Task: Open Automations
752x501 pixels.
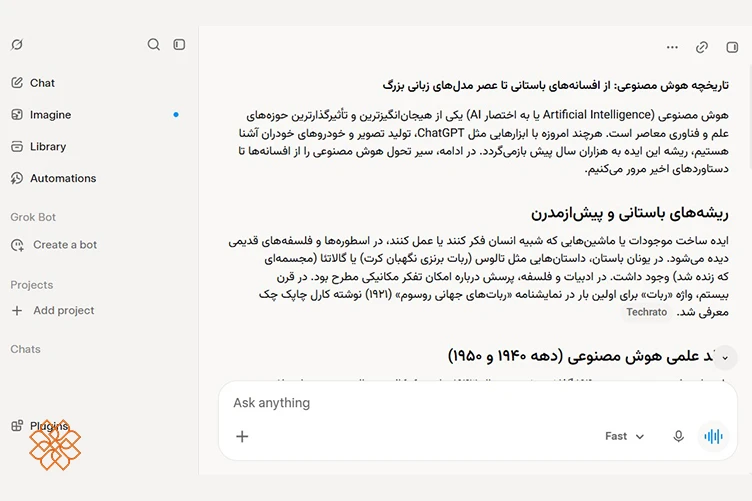Action: click(x=53, y=178)
